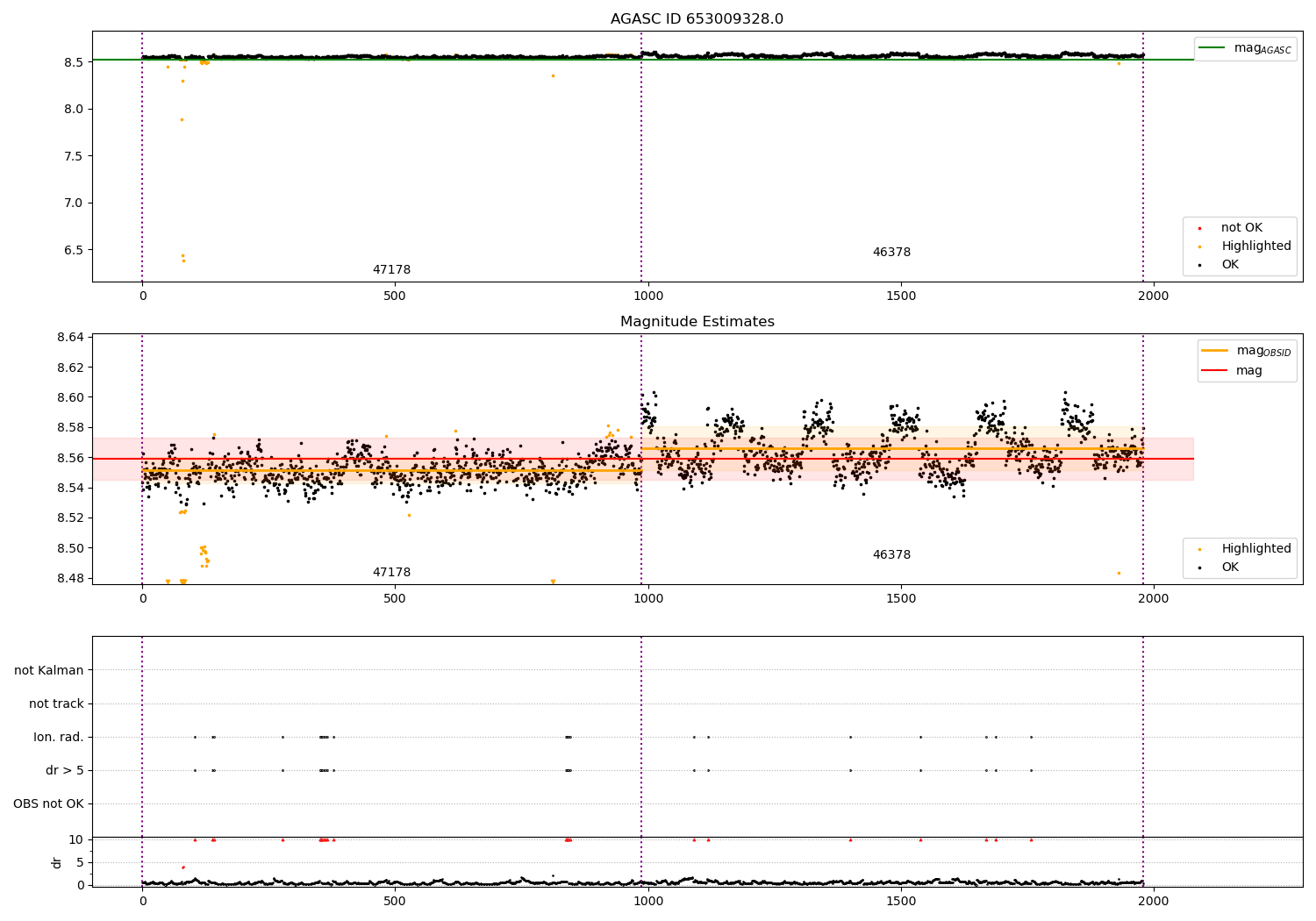
Task: Click the 8.48 tick on the middle plot
Action: 69,579
